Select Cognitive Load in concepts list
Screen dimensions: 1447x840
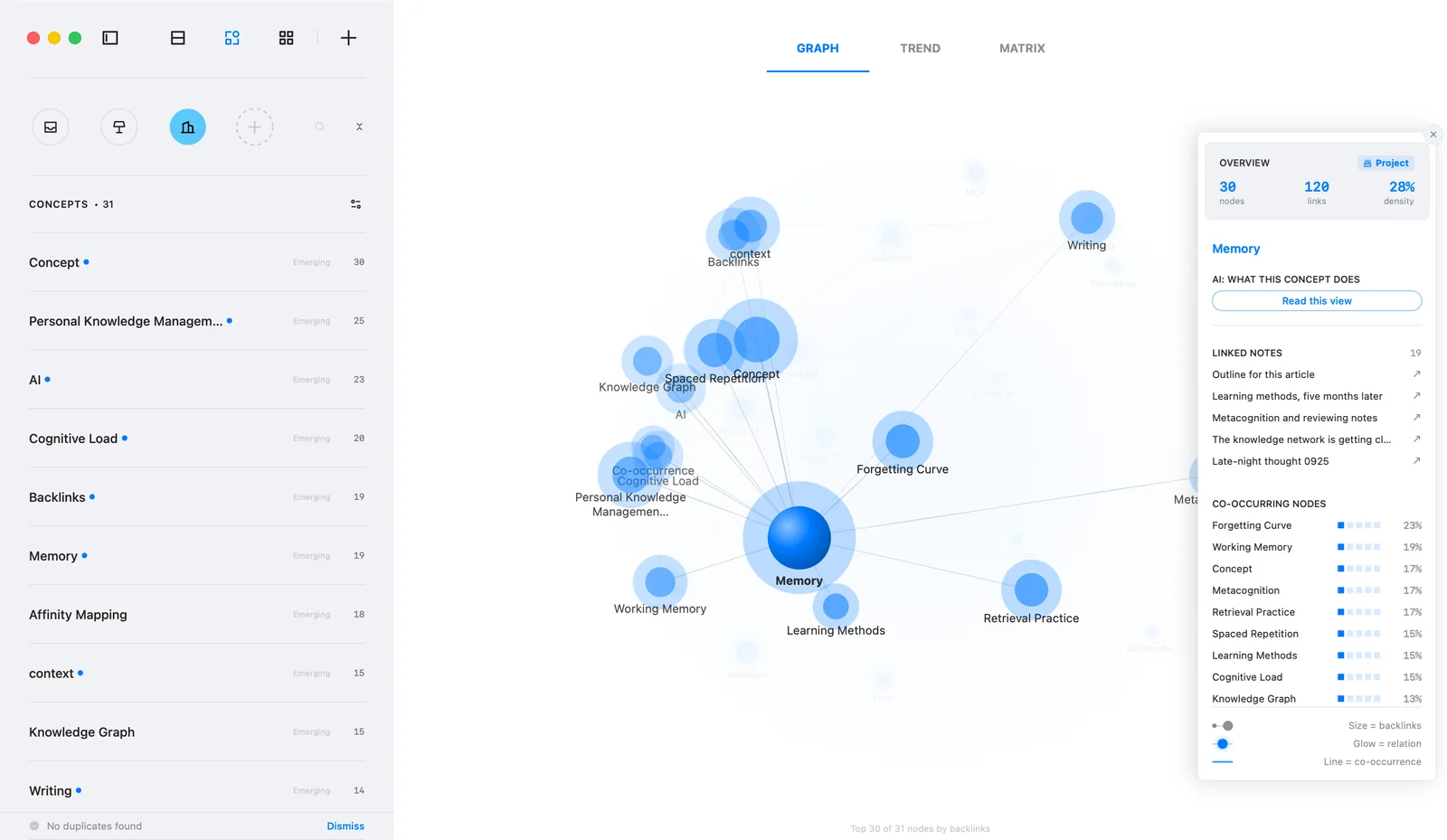(197, 439)
